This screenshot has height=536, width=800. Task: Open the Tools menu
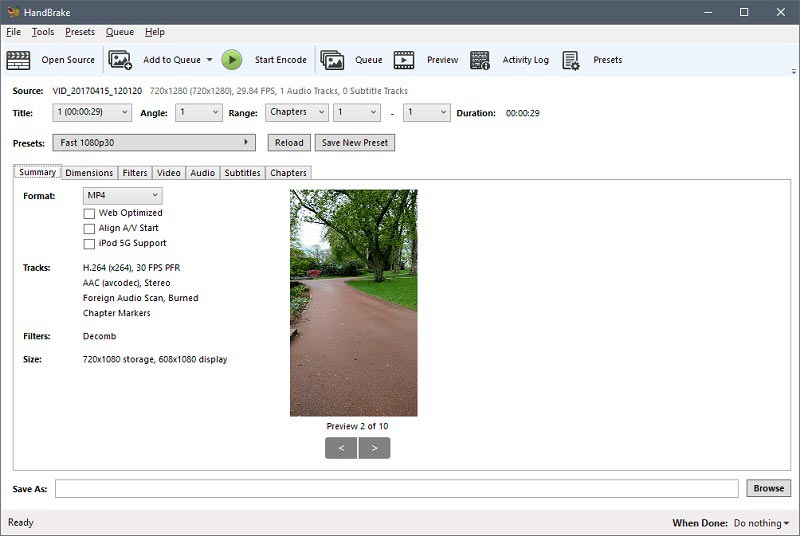click(x=43, y=32)
